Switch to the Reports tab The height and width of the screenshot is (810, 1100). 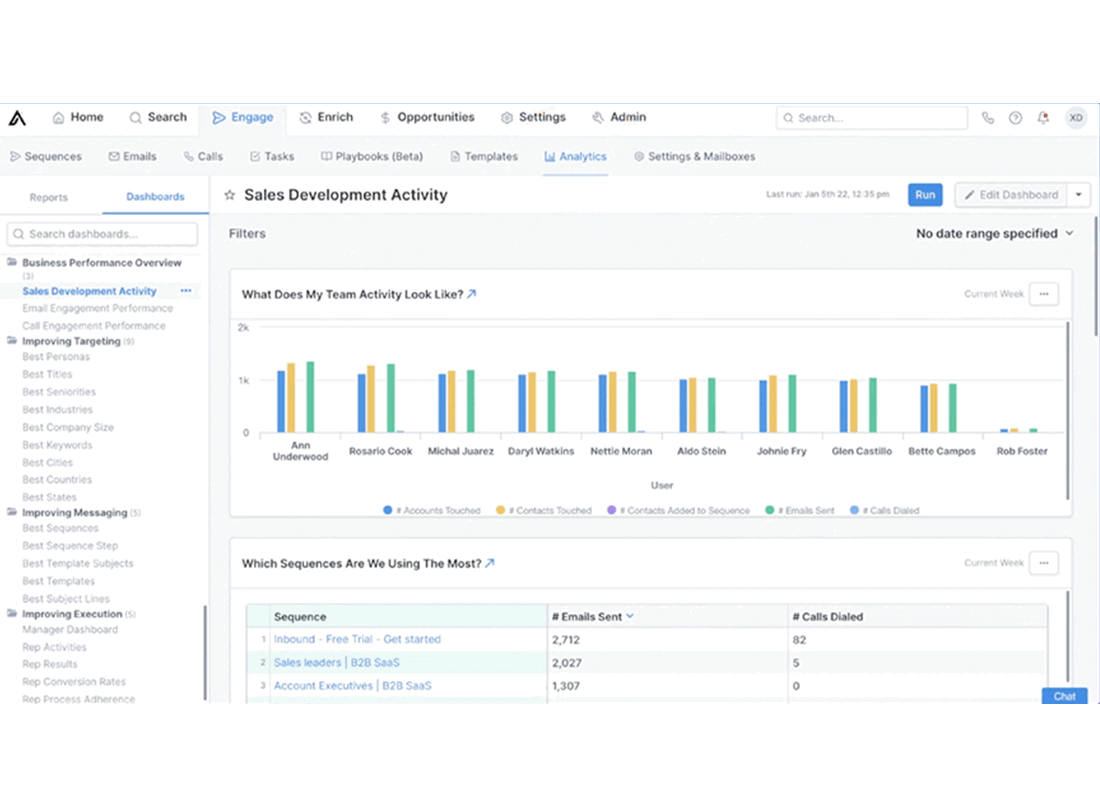tap(48, 197)
